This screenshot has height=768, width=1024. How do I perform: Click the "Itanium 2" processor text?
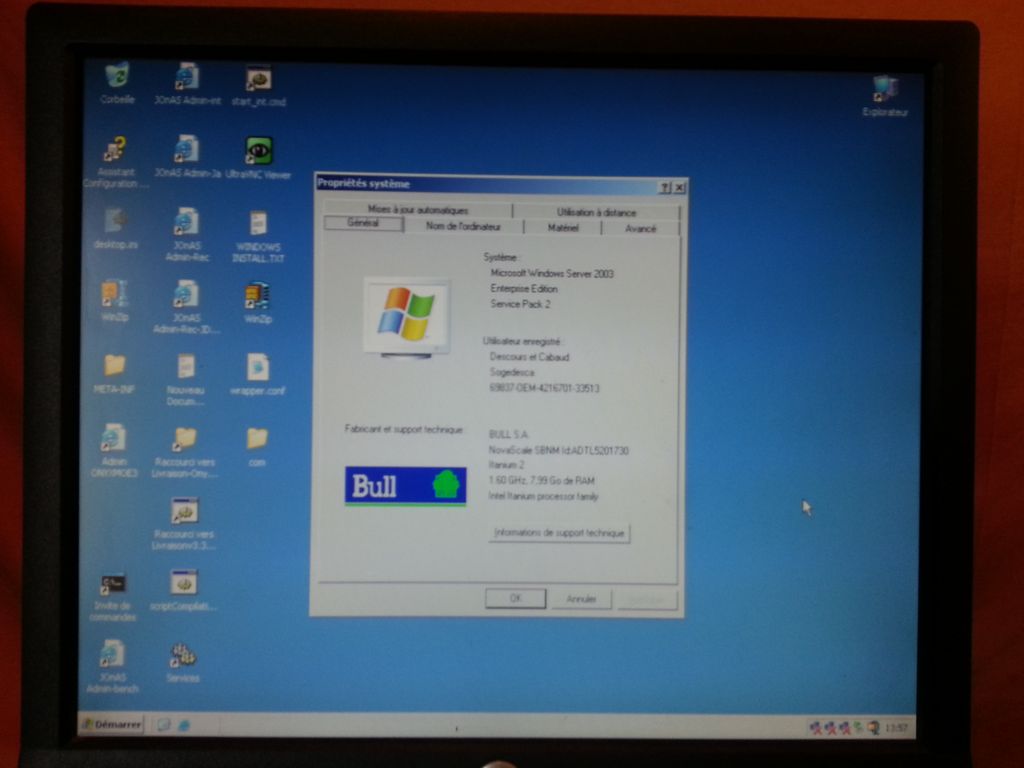(506, 466)
